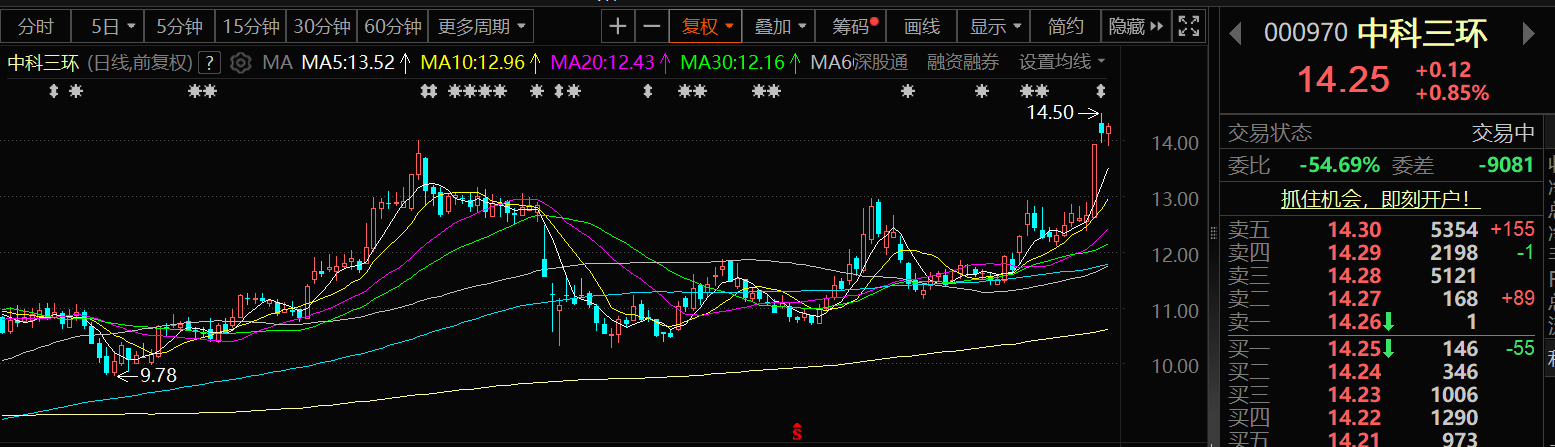Select the 卖五 14.30 order row
1555x447 pixels.
(x=1381, y=230)
